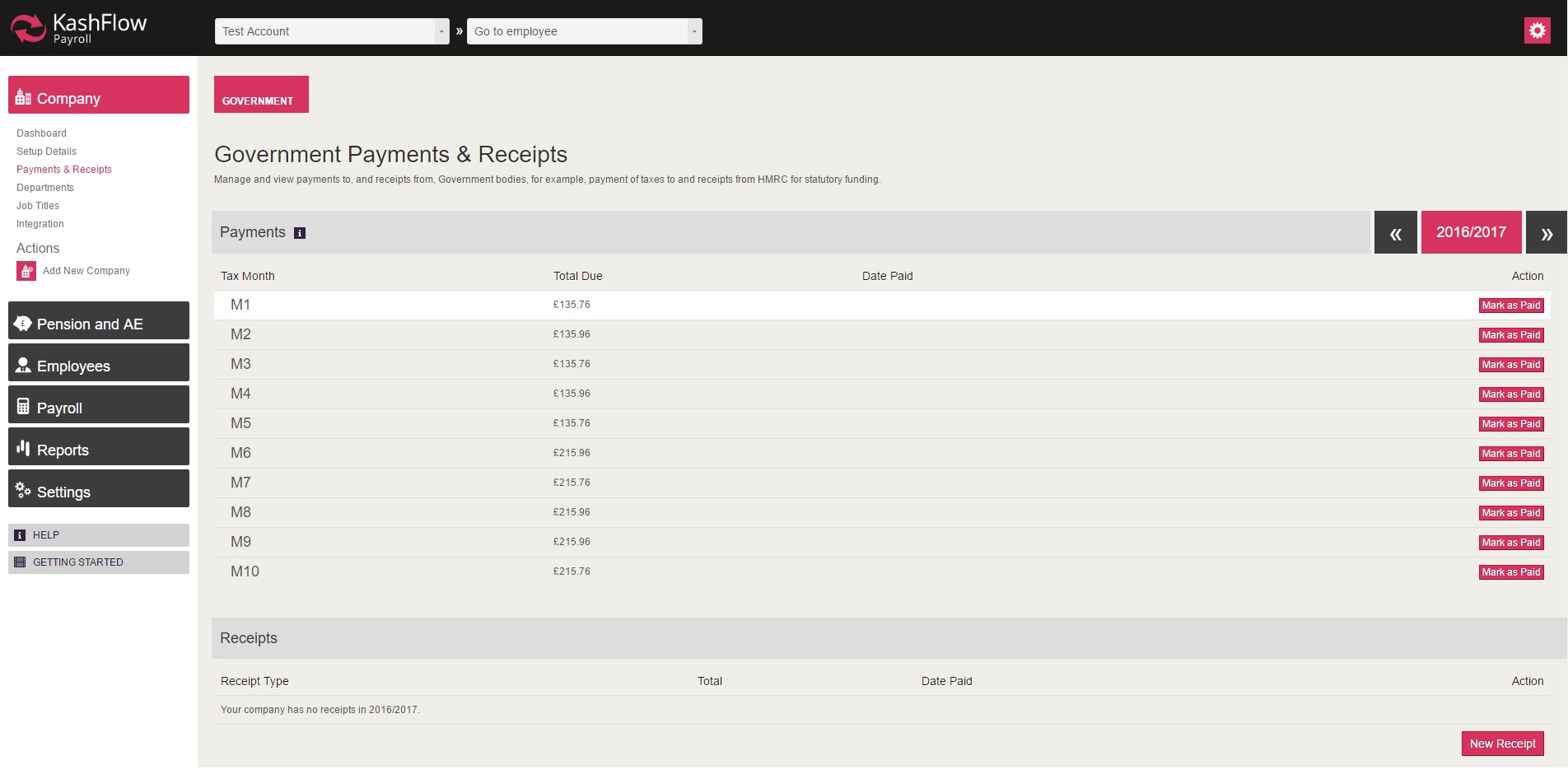Expand the Employees section
This screenshot has height=779, width=1568.
[x=99, y=362]
